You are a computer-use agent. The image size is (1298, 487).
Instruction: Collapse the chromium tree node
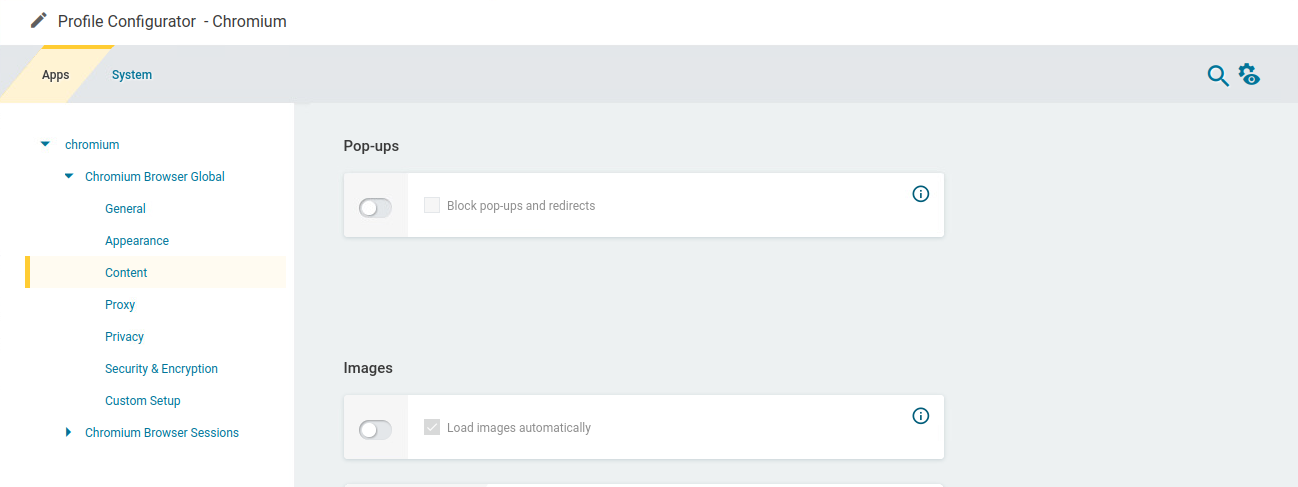[x=45, y=145]
